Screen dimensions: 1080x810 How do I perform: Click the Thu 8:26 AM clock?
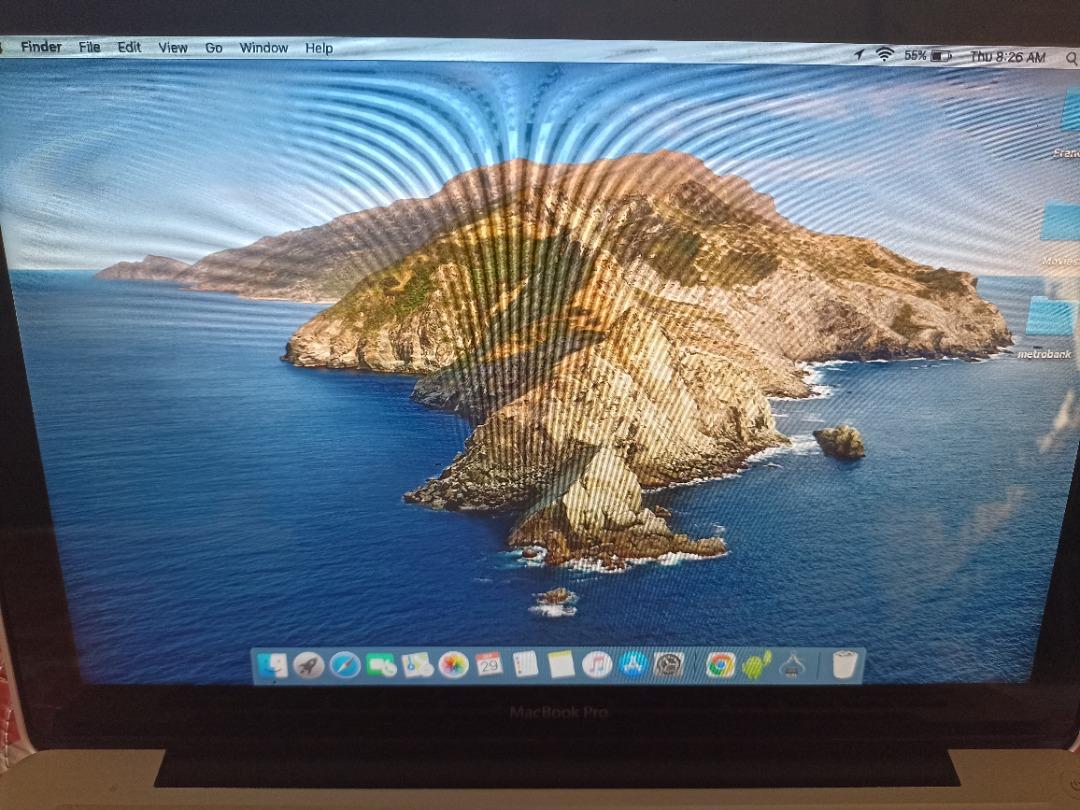point(1008,57)
